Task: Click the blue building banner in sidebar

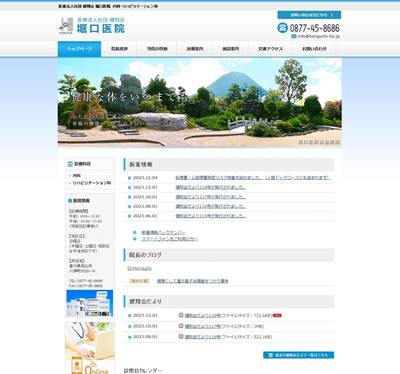Action: click(x=90, y=303)
